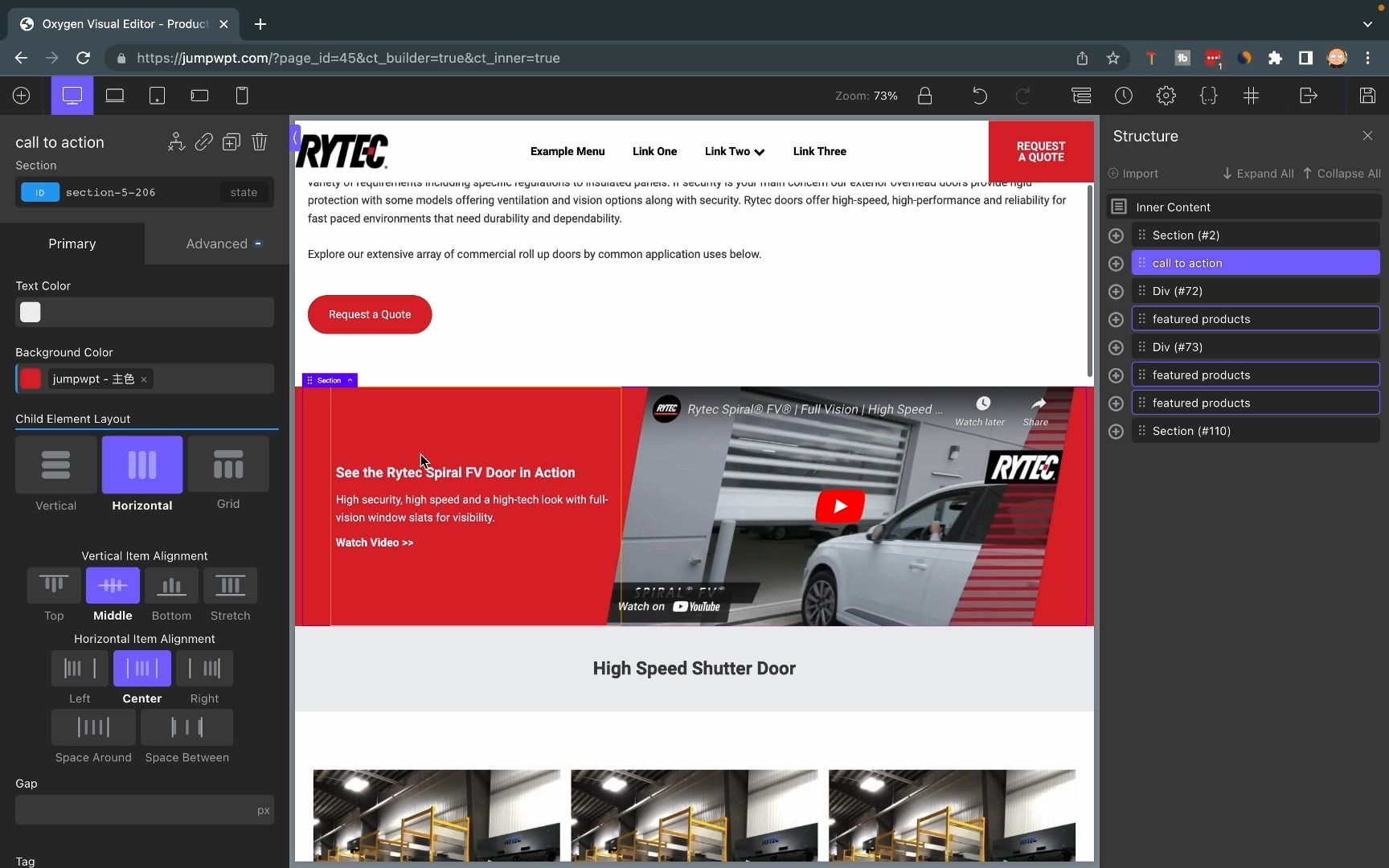Viewport: 1389px width, 868px height.
Task: Select Inner Content in Structure
Action: point(1244,207)
